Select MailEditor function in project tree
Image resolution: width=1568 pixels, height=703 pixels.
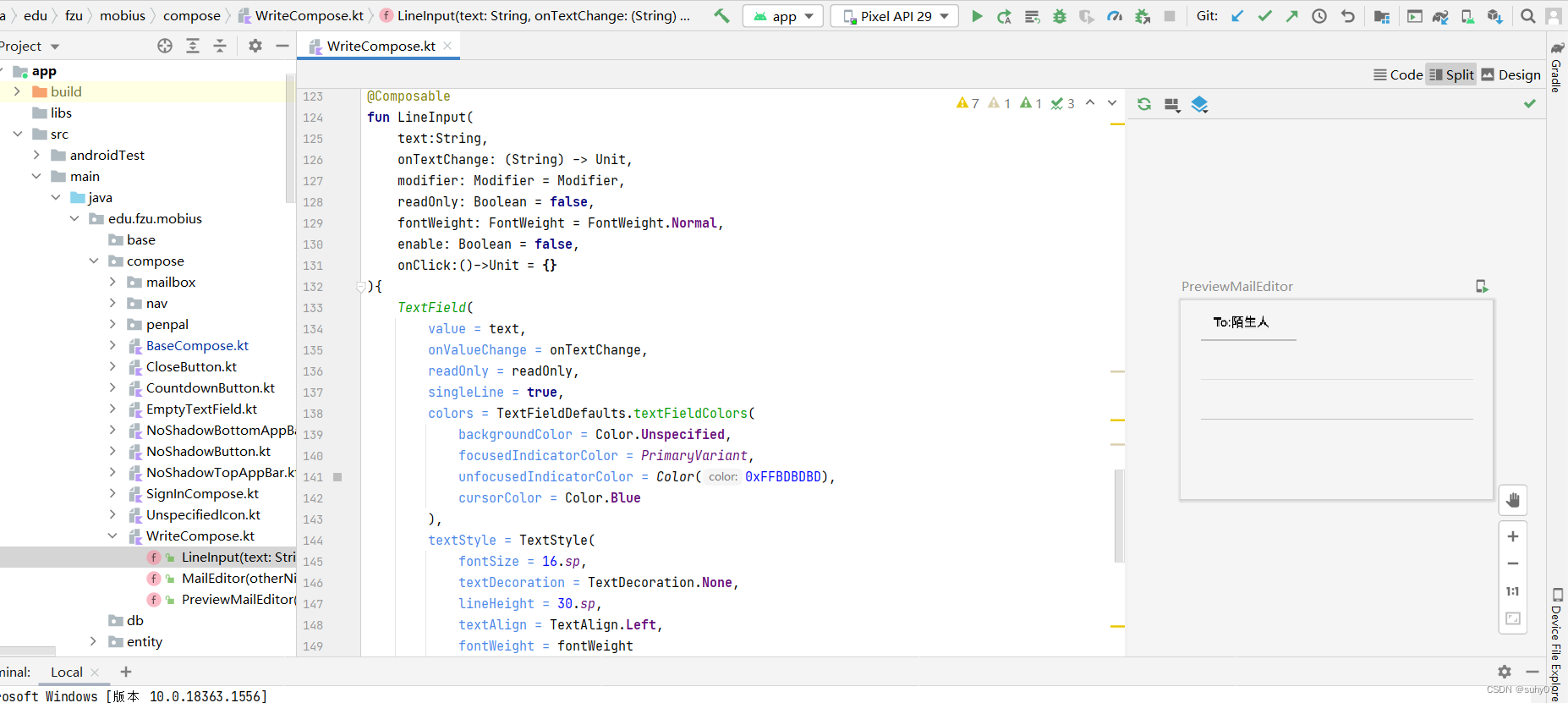click(238, 578)
